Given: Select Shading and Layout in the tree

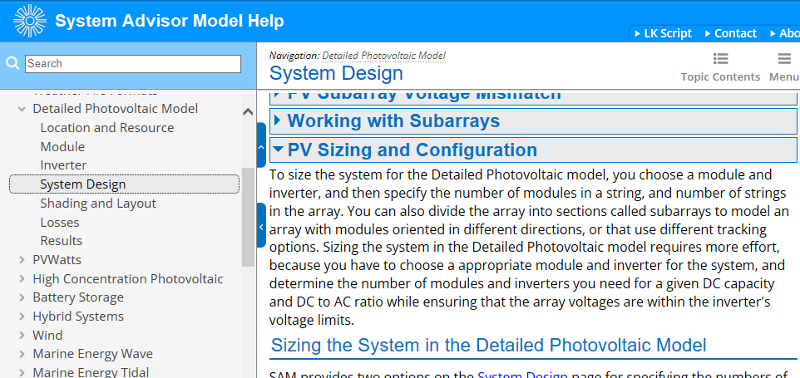Looking at the screenshot, I should (x=98, y=204).
